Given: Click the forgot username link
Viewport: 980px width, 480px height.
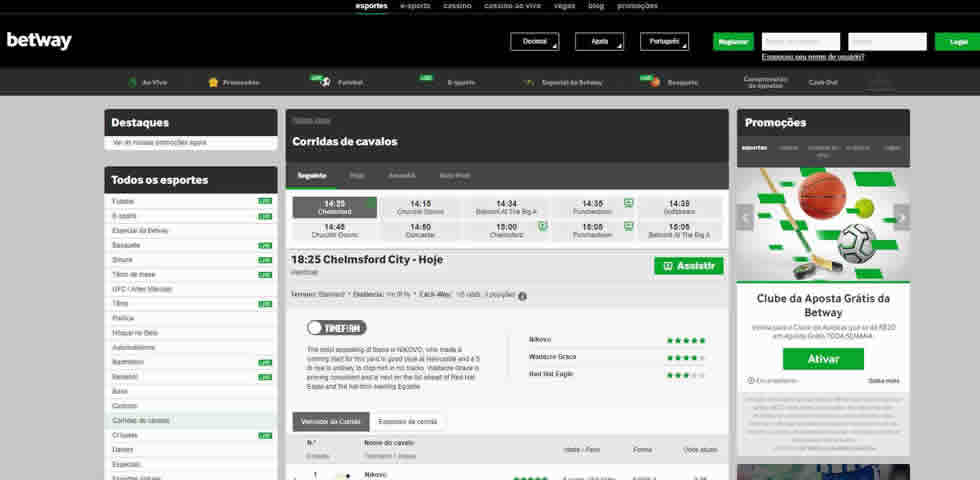Looking at the screenshot, I should pyautogui.click(x=812, y=57).
